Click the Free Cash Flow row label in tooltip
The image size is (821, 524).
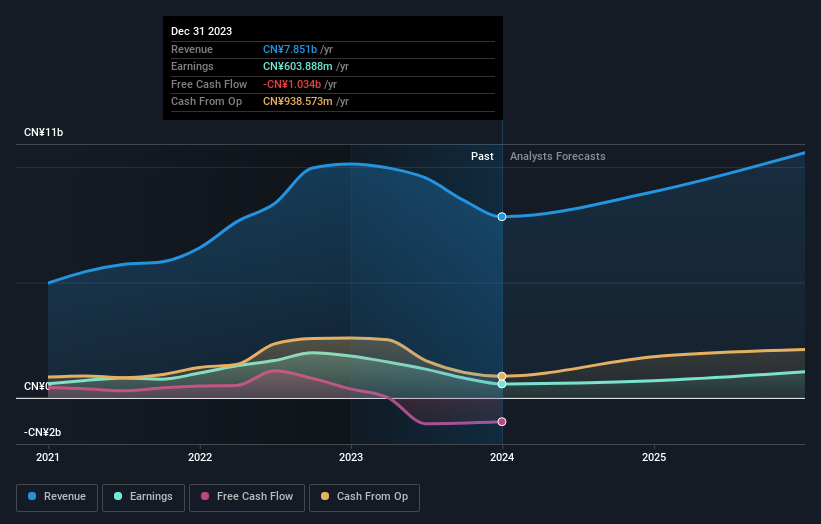209,84
